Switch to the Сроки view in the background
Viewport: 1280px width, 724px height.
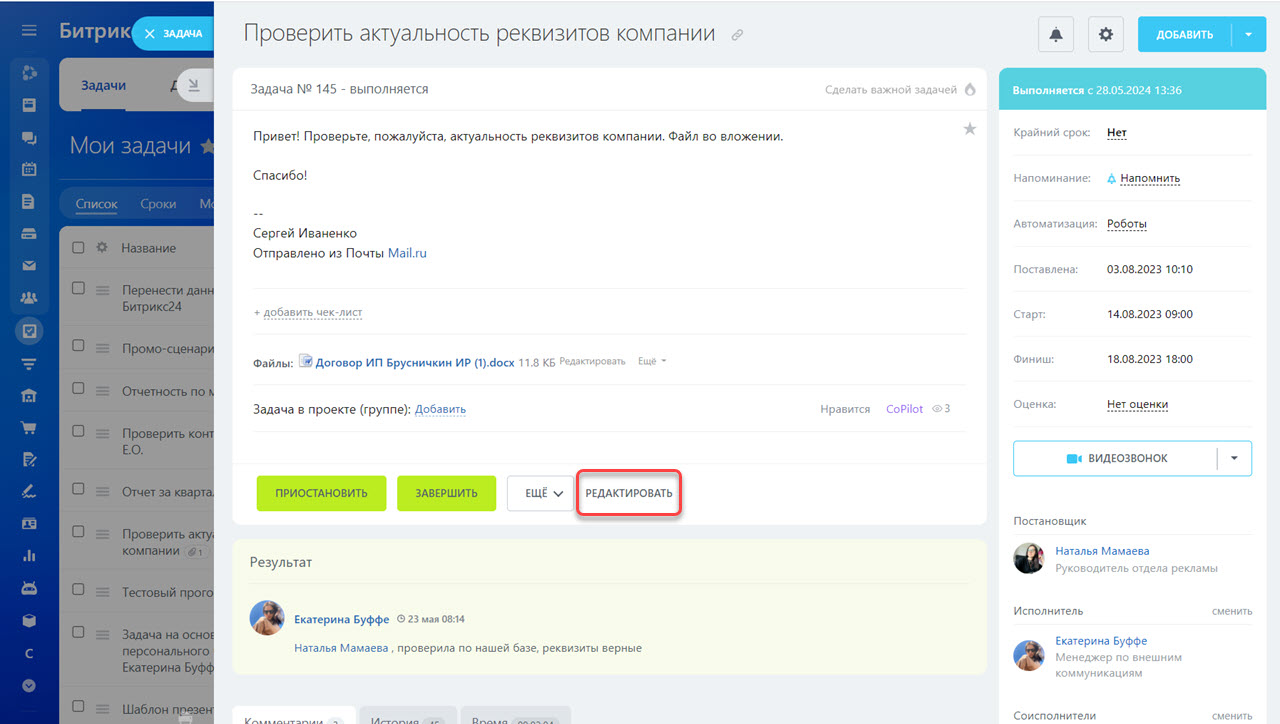(x=158, y=203)
